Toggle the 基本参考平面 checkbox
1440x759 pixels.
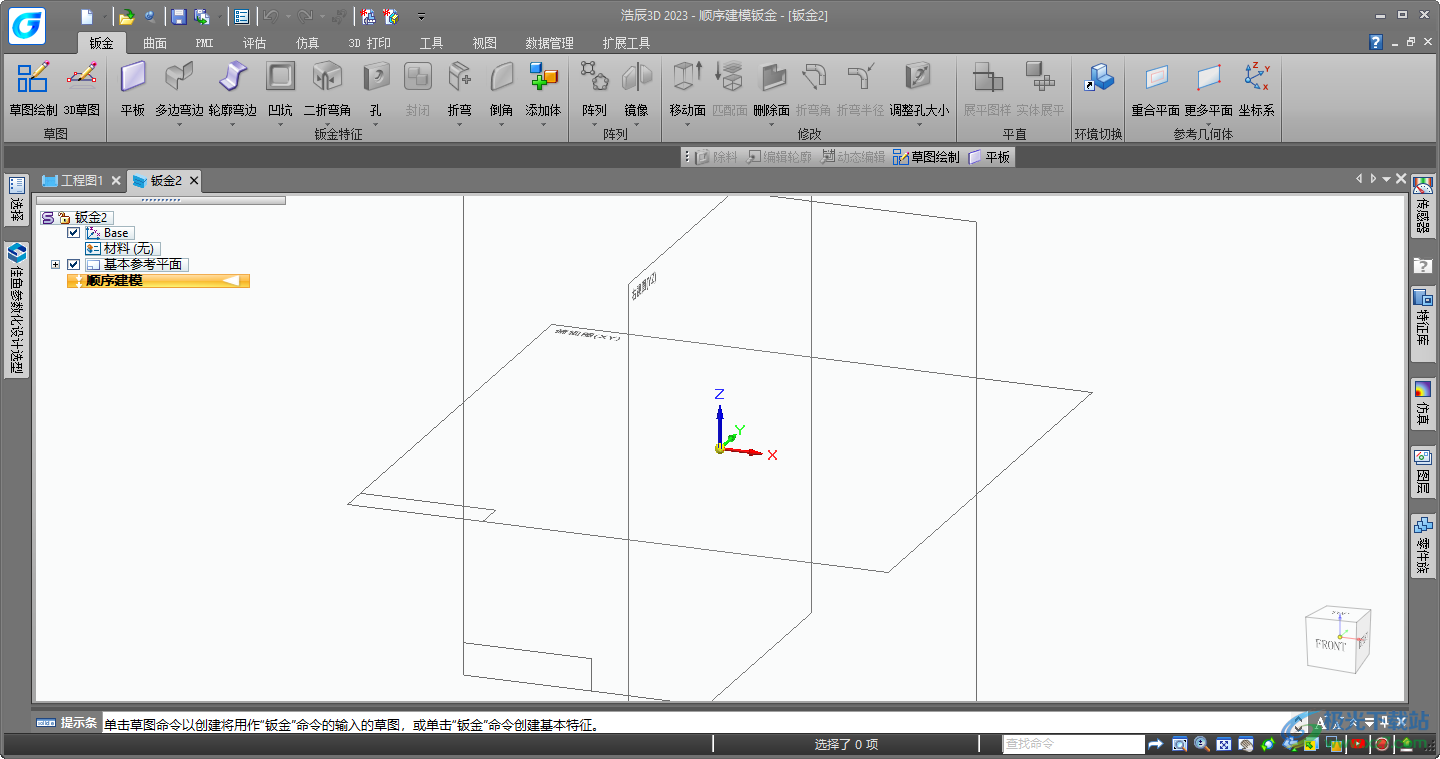(73, 265)
